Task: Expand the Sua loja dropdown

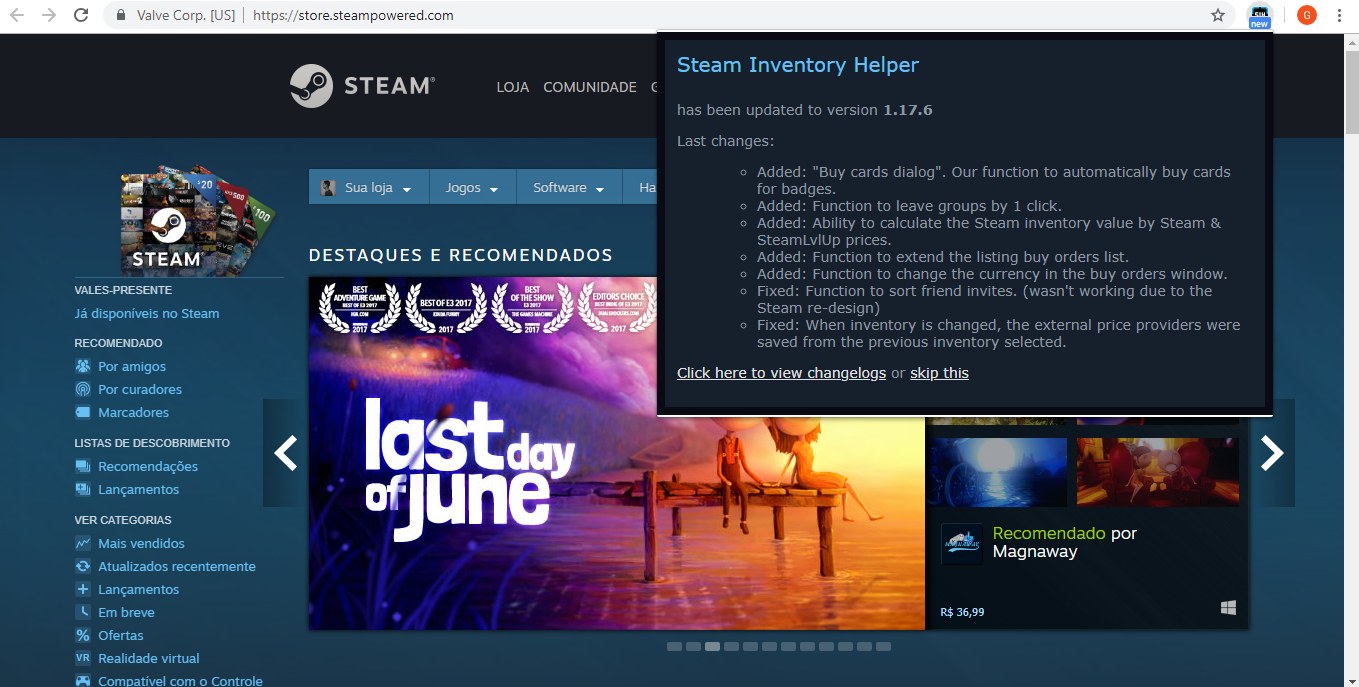Action: 369,187
